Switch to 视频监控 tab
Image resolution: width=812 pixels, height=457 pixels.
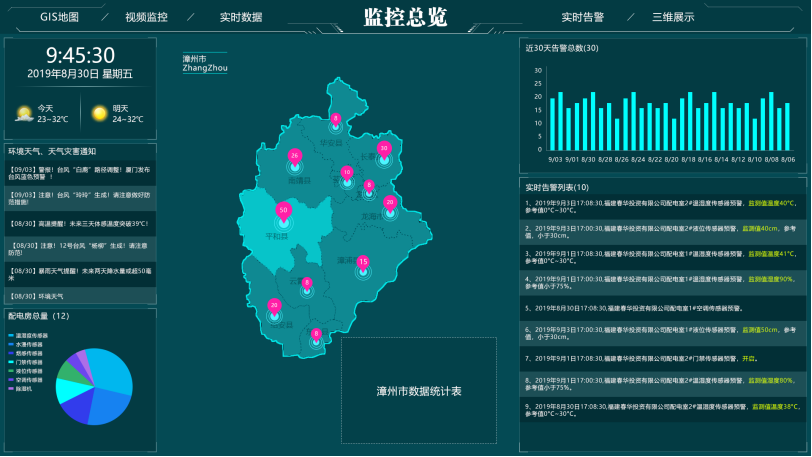pyautogui.click(x=146, y=17)
